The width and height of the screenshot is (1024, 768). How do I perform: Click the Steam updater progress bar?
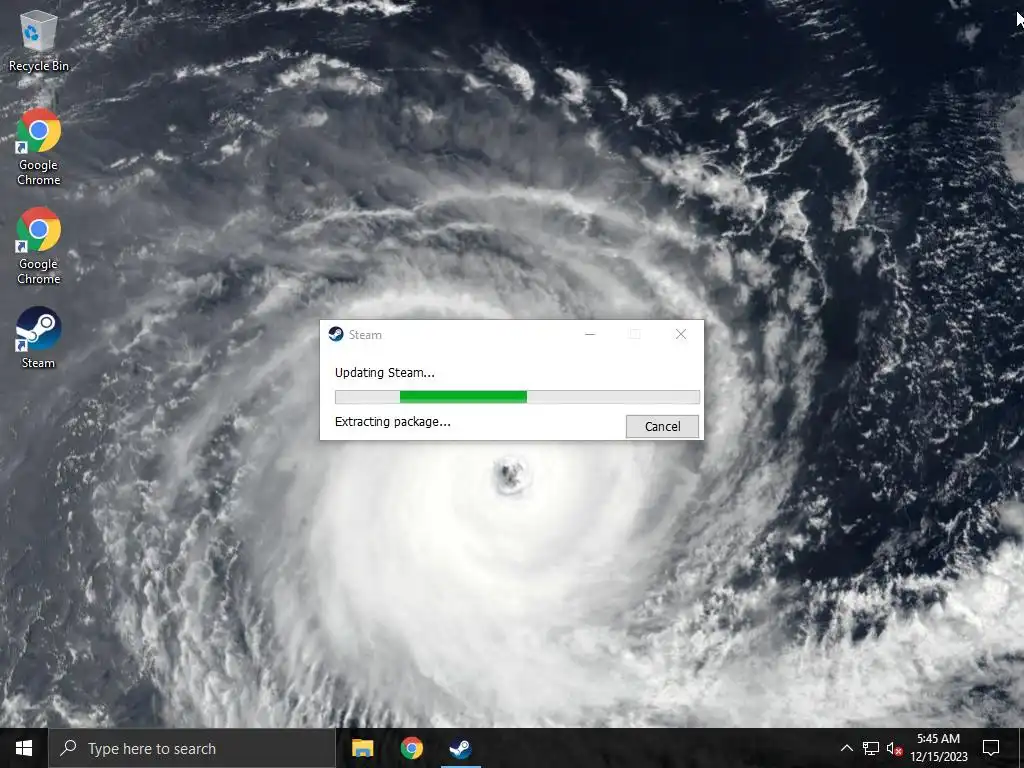click(517, 397)
